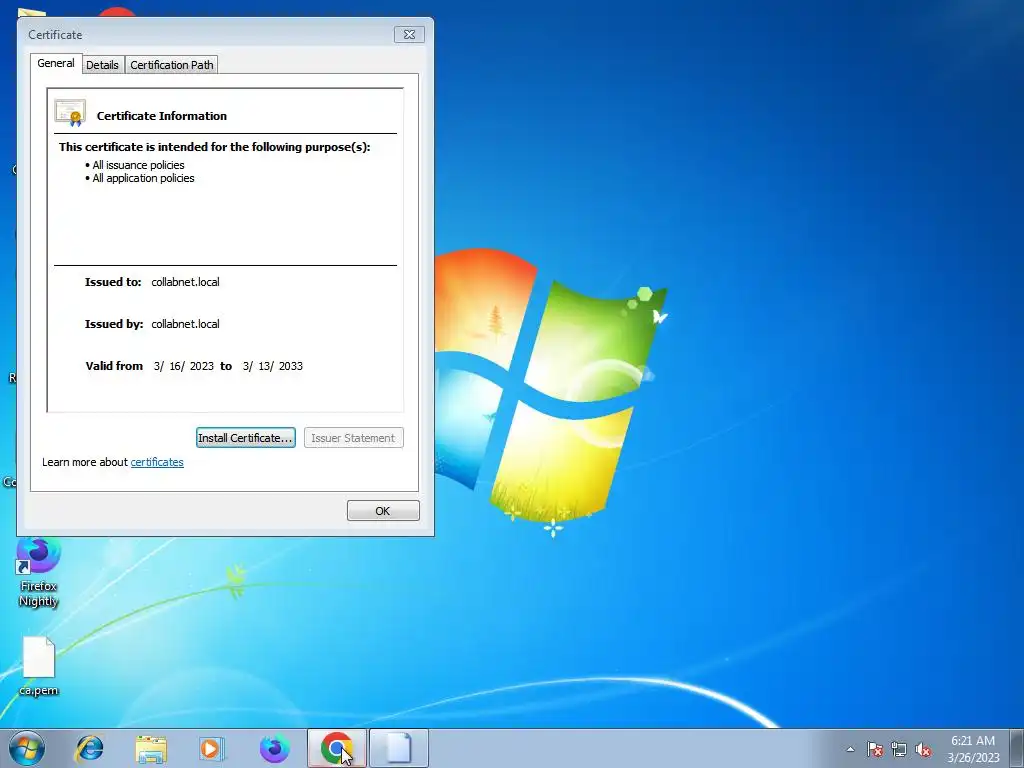Show hidden system tray icons

(x=850, y=749)
